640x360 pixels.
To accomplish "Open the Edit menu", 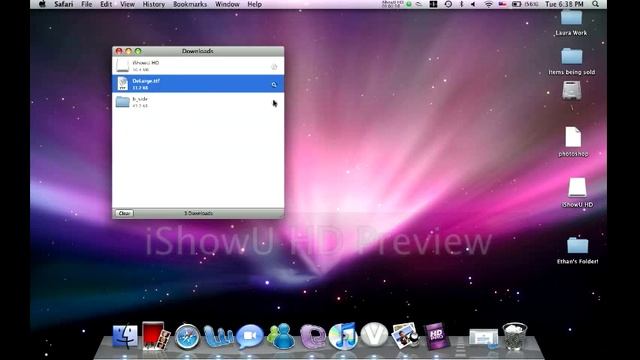I will [x=106, y=4].
